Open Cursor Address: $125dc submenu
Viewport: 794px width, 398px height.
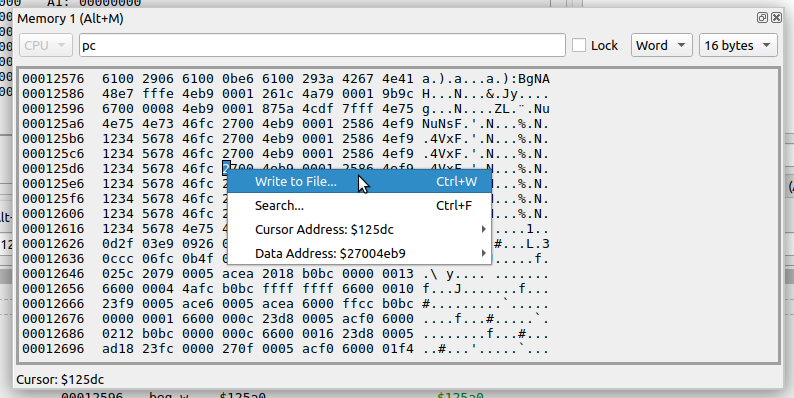pos(359,229)
